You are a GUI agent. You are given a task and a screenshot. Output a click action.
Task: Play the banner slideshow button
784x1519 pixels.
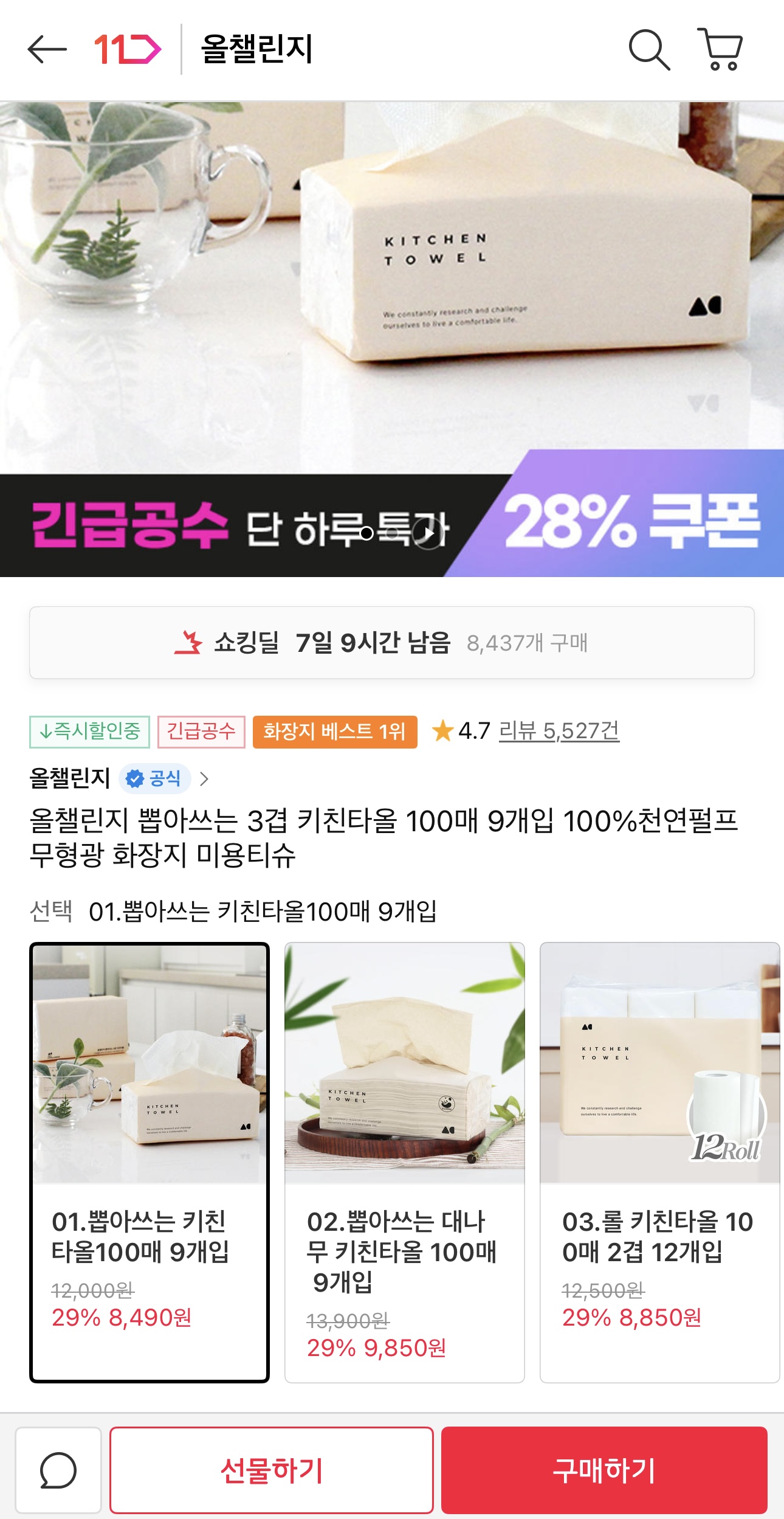pyautogui.click(x=428, y=533)
